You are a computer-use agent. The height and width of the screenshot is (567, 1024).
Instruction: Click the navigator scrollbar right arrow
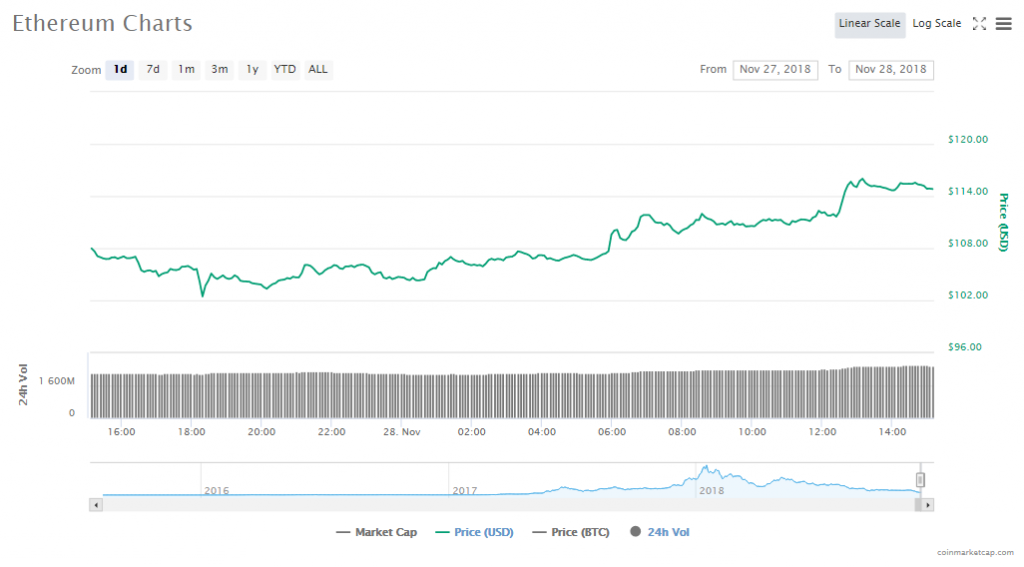[928, 505]
